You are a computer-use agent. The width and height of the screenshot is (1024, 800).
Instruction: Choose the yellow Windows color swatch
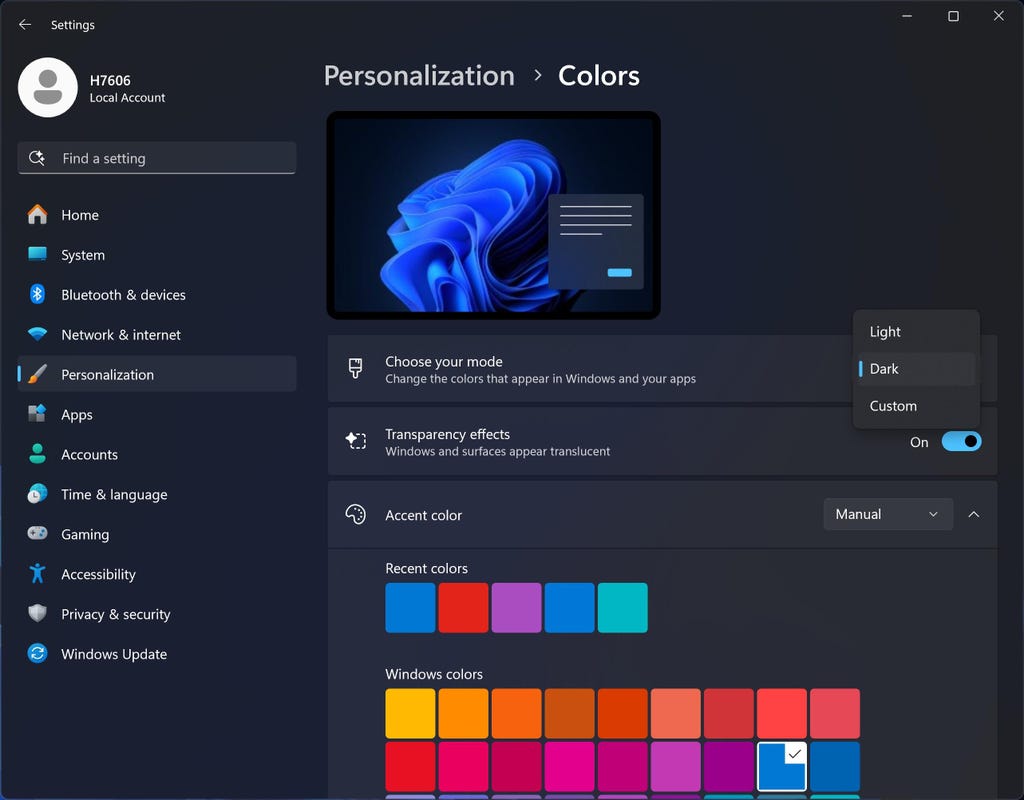coord(410,713)
